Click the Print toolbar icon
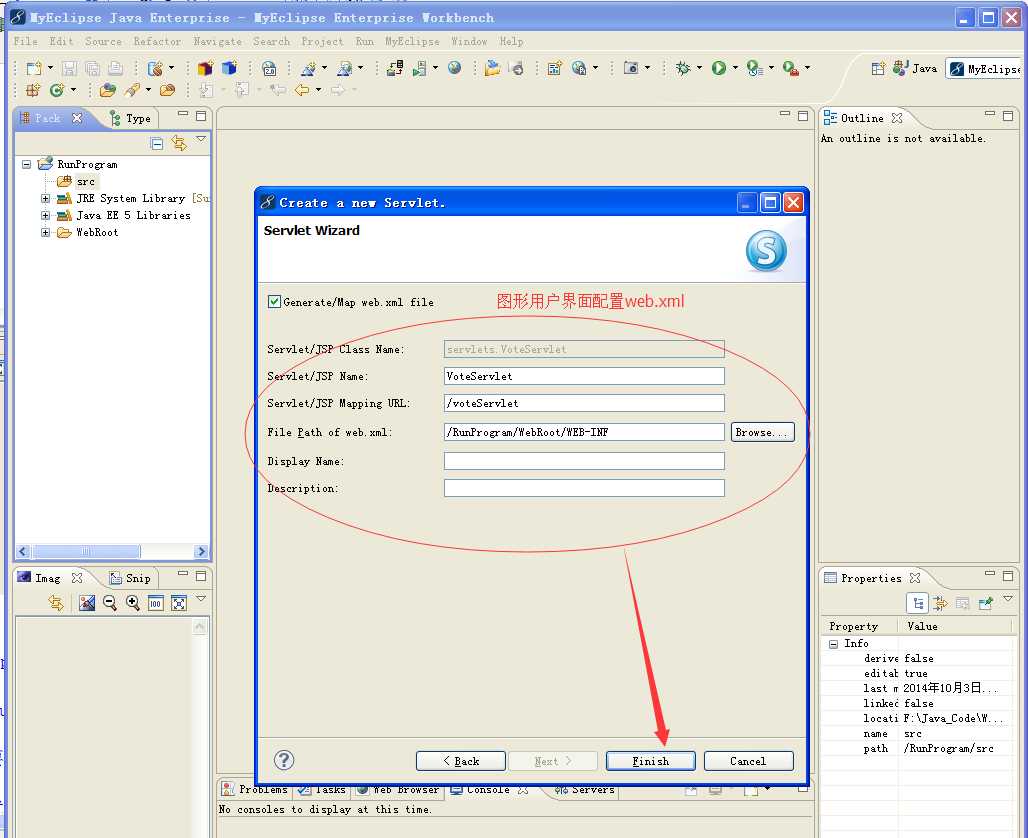Viewport: 1028px width, 838px height. click(115, 68)
